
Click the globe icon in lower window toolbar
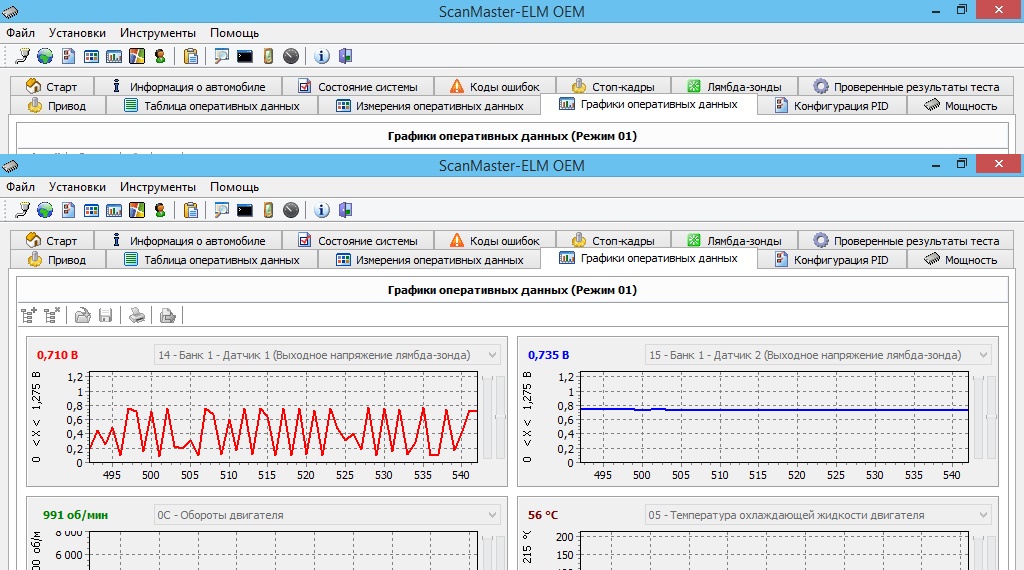pos(45,210)
